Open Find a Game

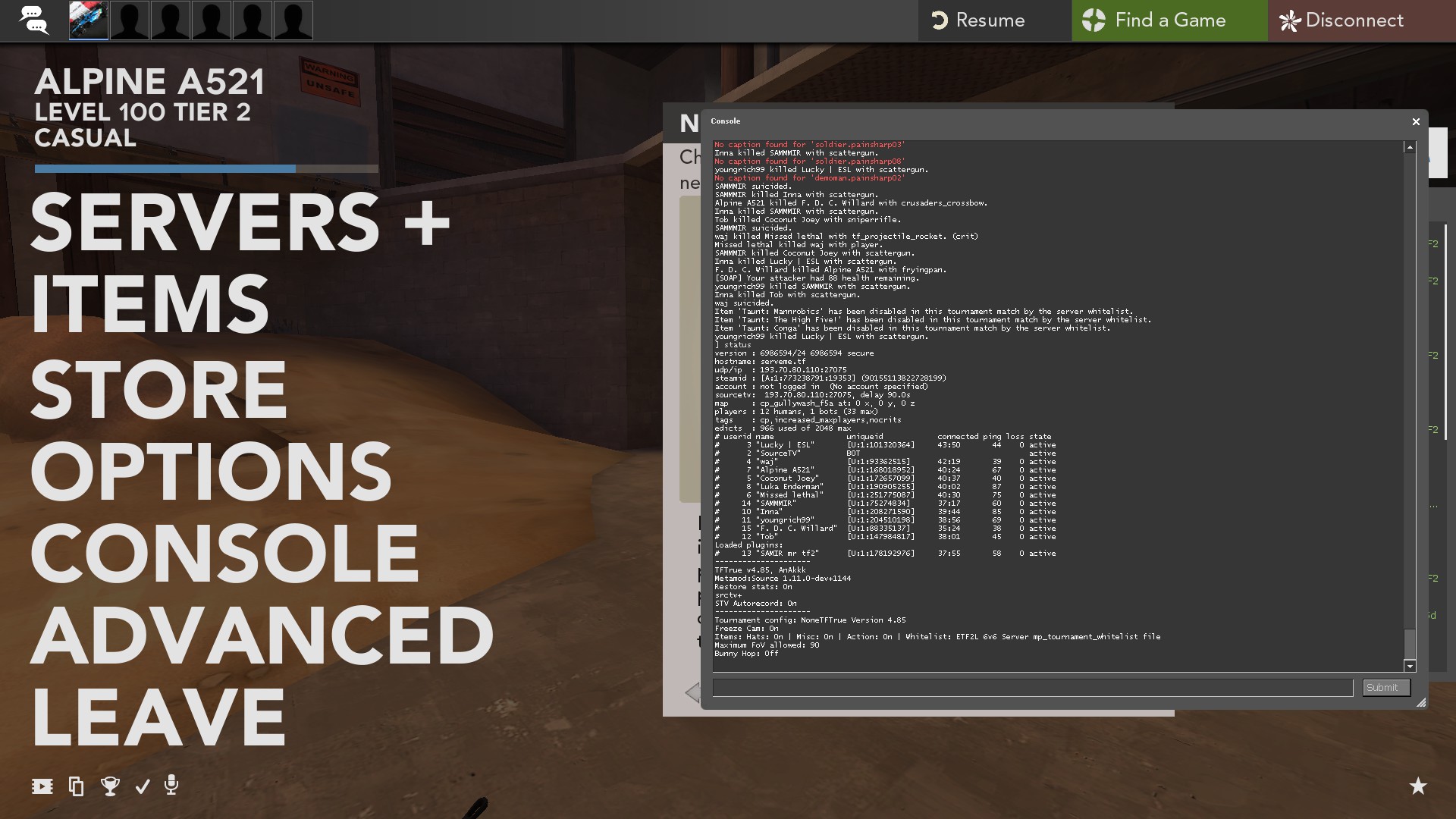point(1169,20)
